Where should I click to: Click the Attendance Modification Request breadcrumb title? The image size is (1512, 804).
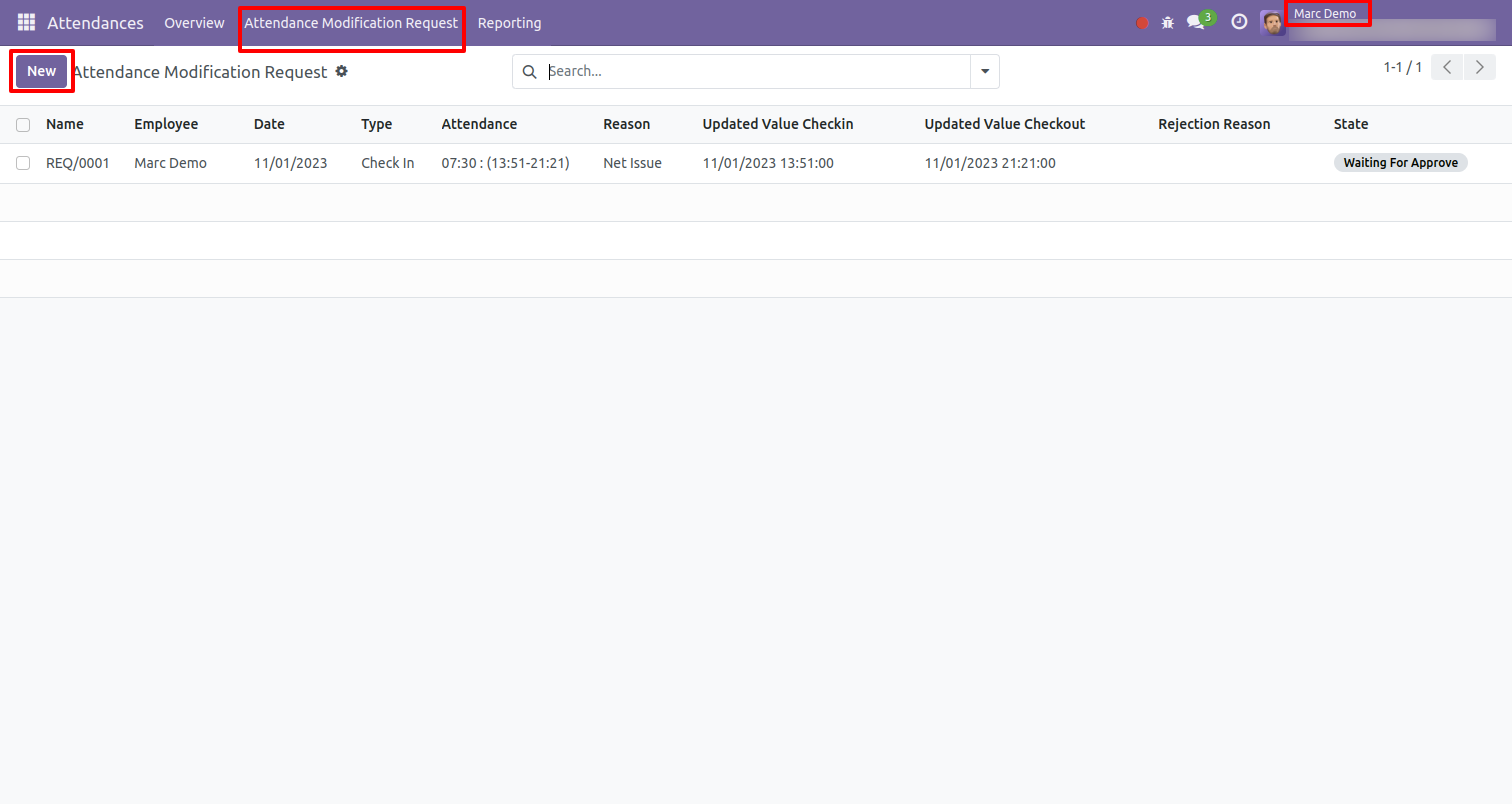[200, 72]
